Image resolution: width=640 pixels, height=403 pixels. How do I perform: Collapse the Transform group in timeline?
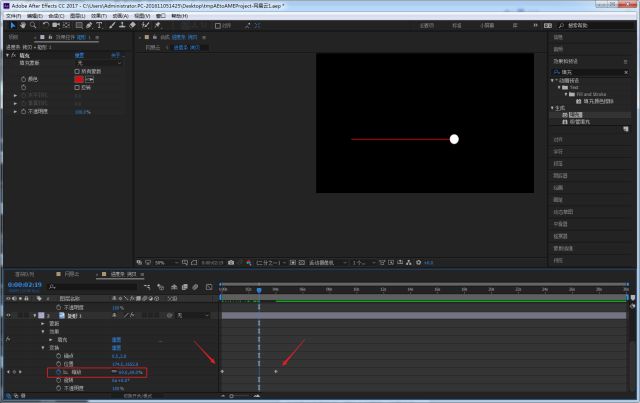pos(43,348)
